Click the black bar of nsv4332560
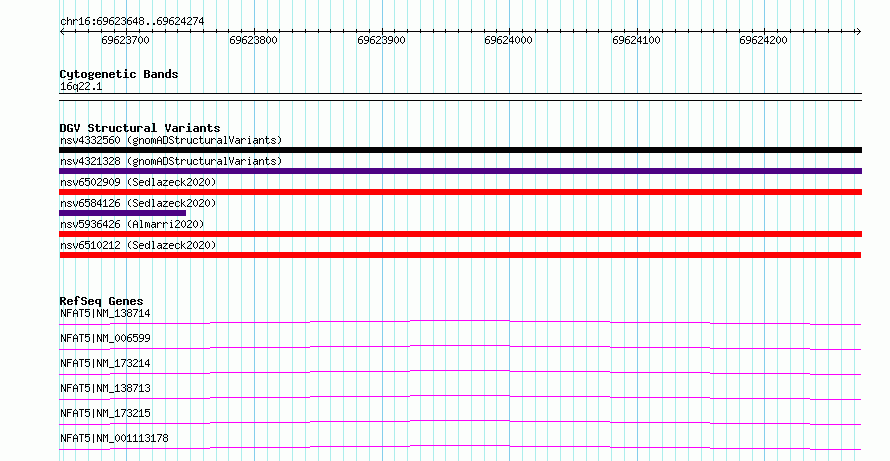The image size is (890, 461). pyautogui.click(x=460, y=150)
